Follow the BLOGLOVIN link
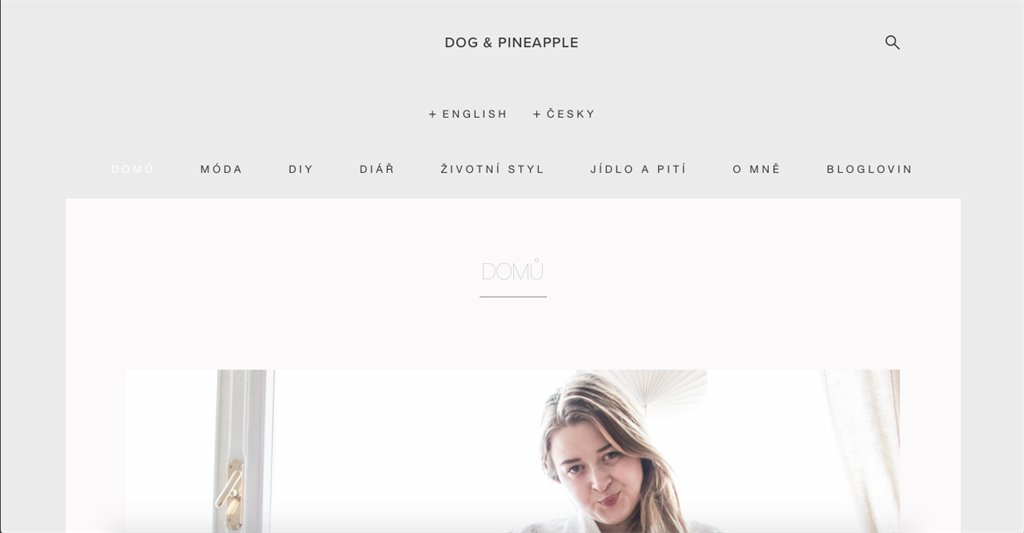Screen dimensions: 1024x533 pyautogui.click(x=869, y=169)
